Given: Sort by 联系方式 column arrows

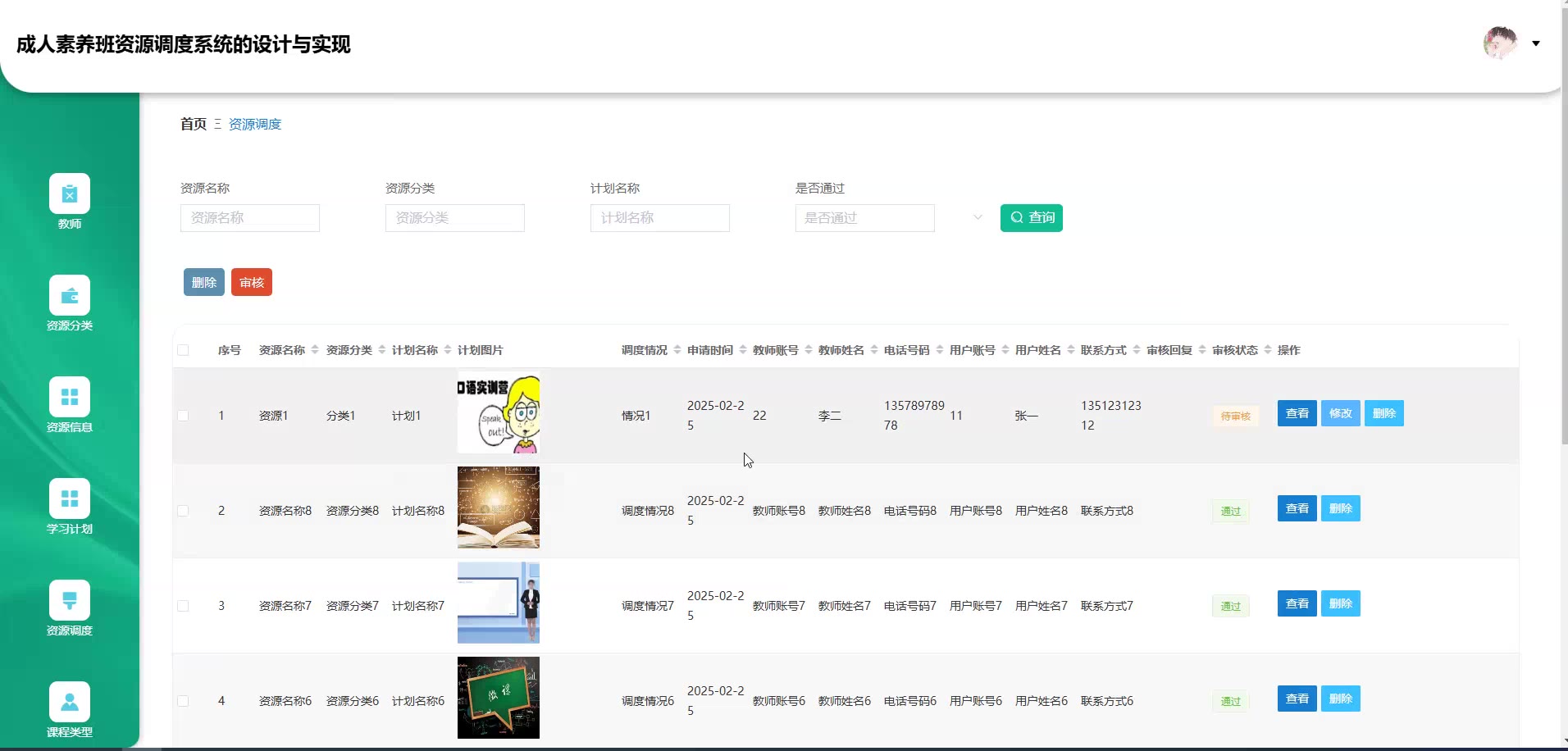Looking at the screenshot, I should click(x=1137, y=350).
